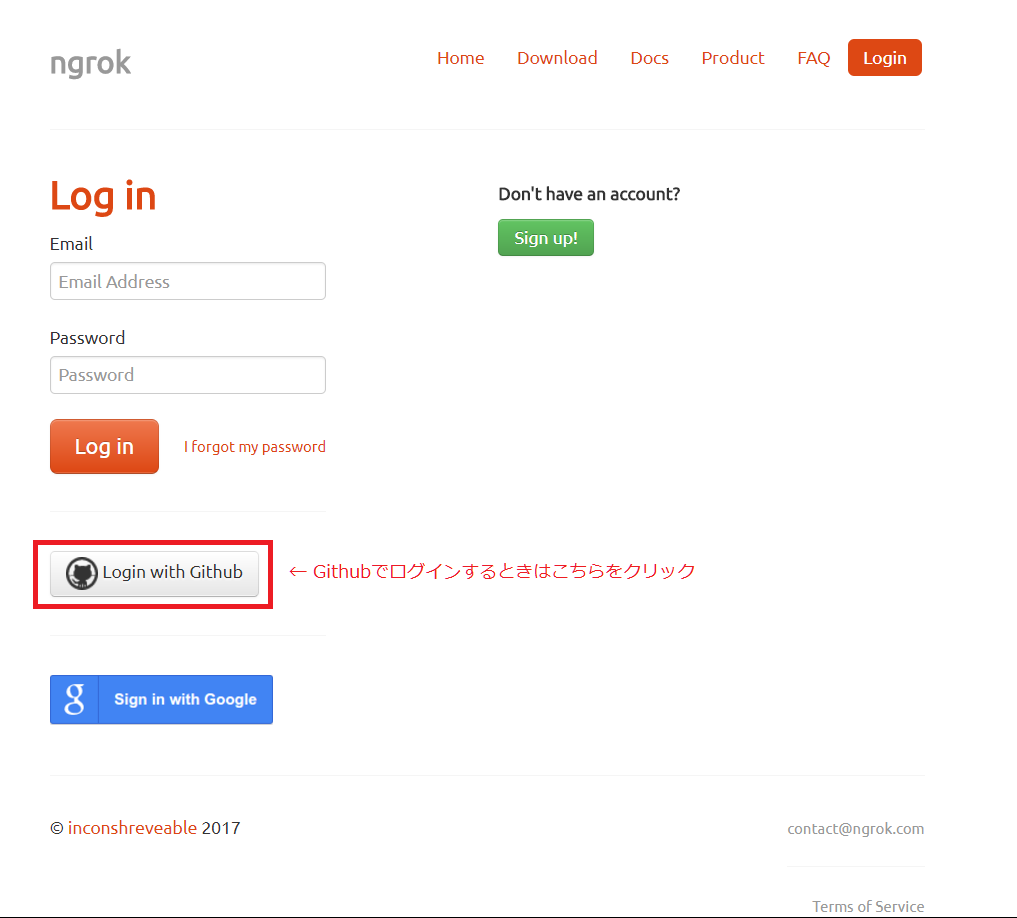The height and width of the screenshot is (918, 1017).
Task: Click the contact@ngrok.com email link
Action: (x=855, y=828)
